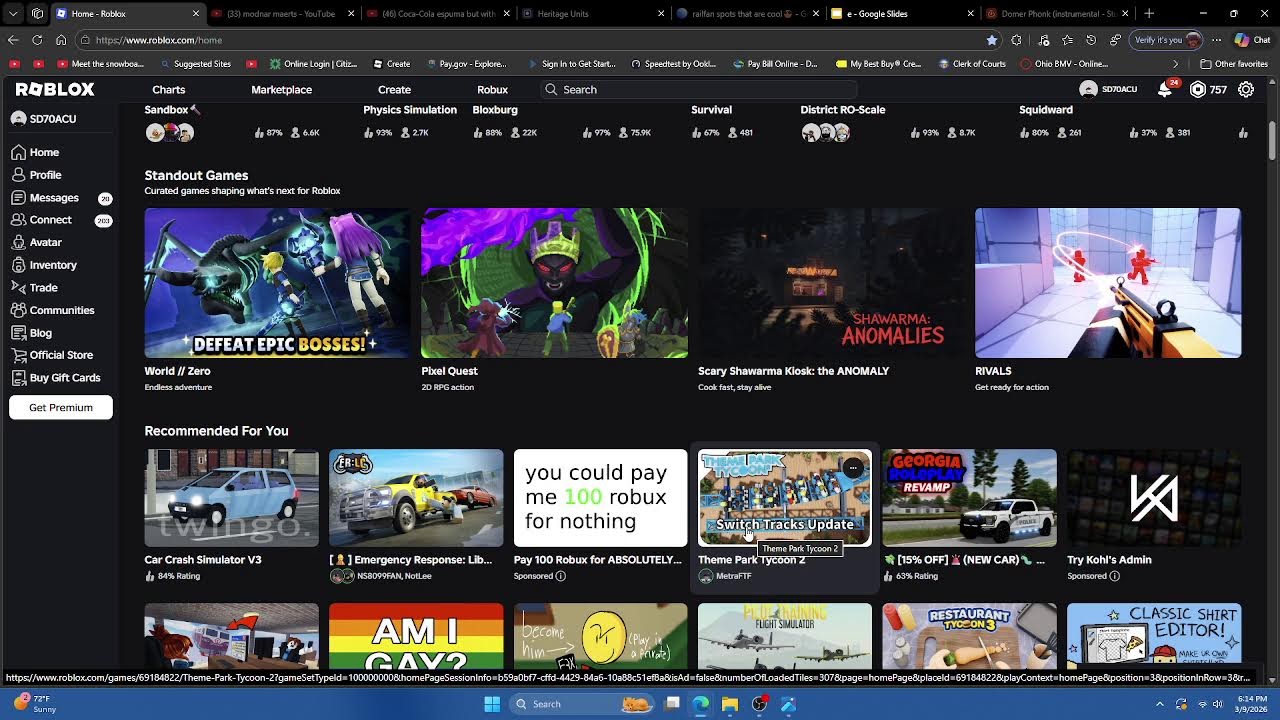Viewport: 1280px width, 720px height.
Task: Open the Robux balance icon
Action: pos(1198,89)
